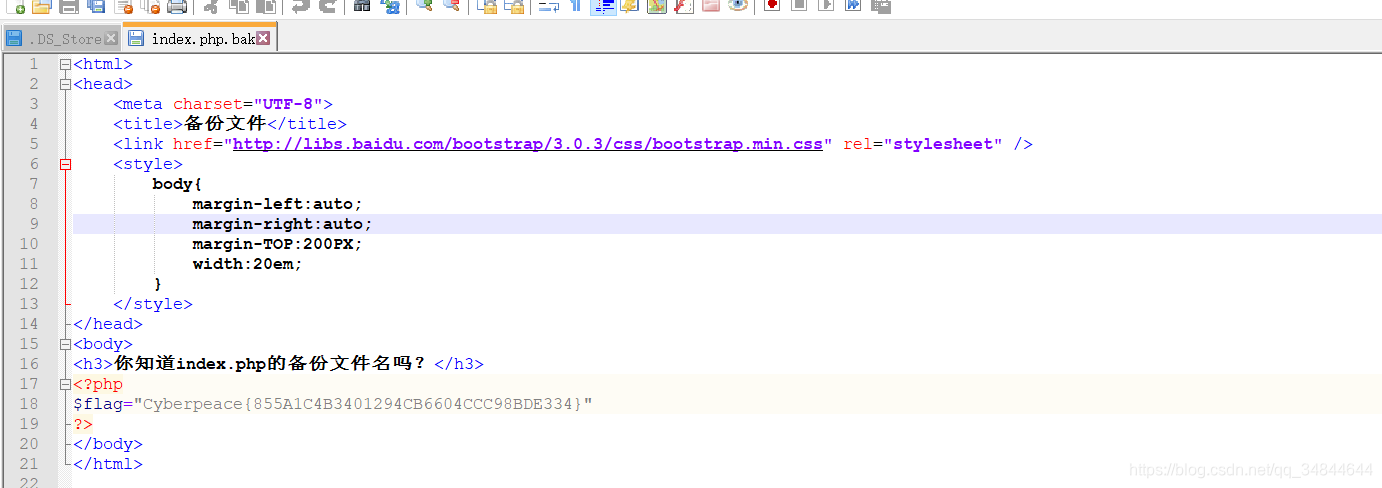
Task: Save the recorded macro icon
Action: (x=881, y=5)
